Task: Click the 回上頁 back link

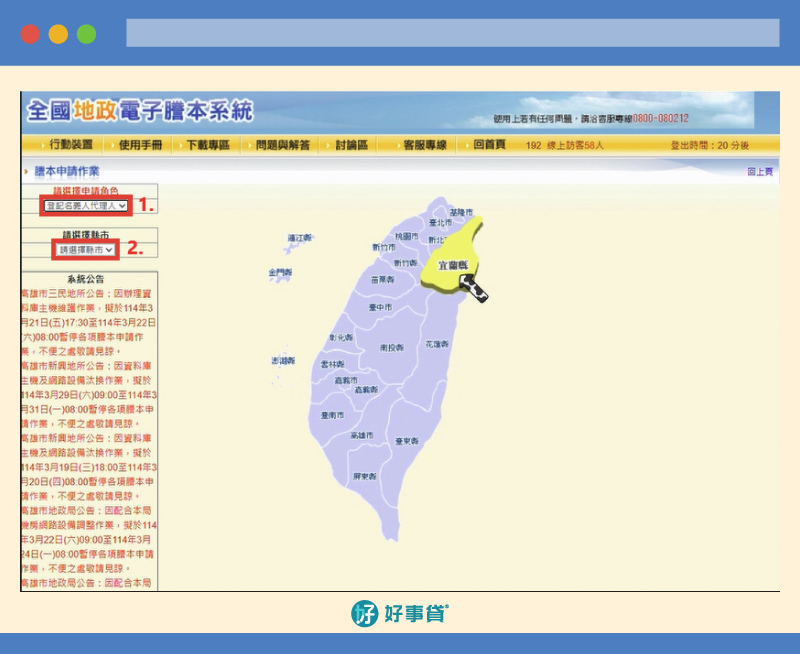Action: pyautogui.click(x=760, y=172)
